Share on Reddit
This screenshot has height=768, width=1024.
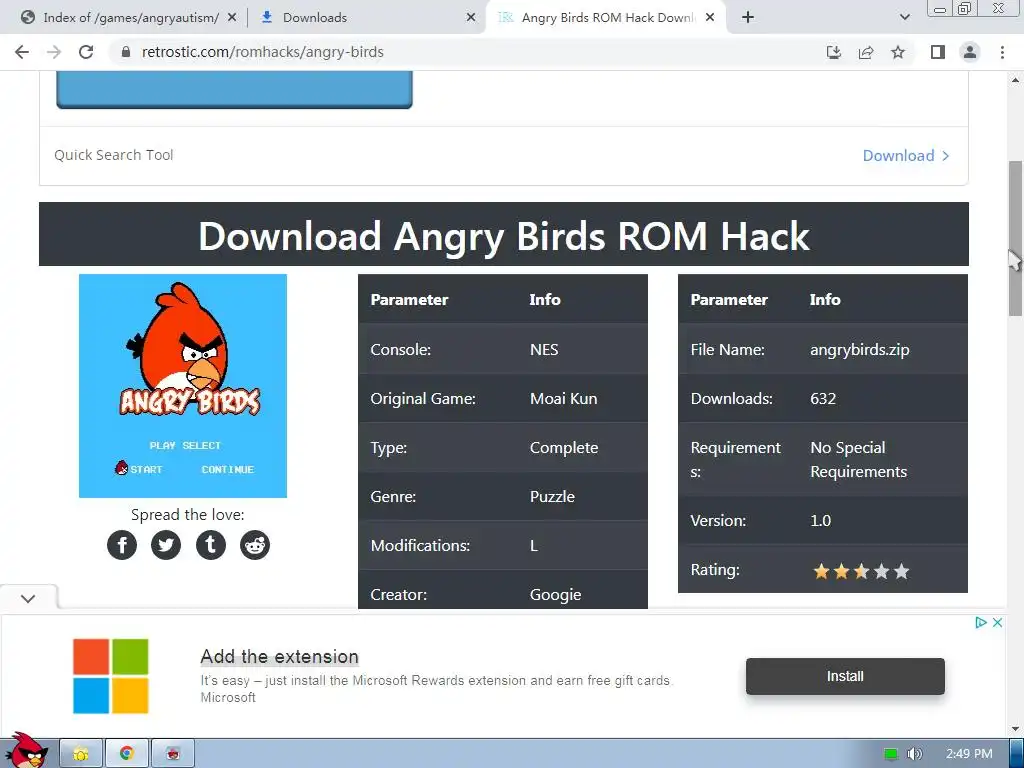255,545
